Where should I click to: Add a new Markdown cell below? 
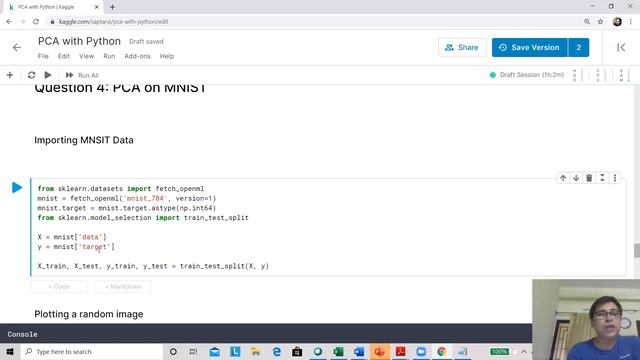coord(123,287)
